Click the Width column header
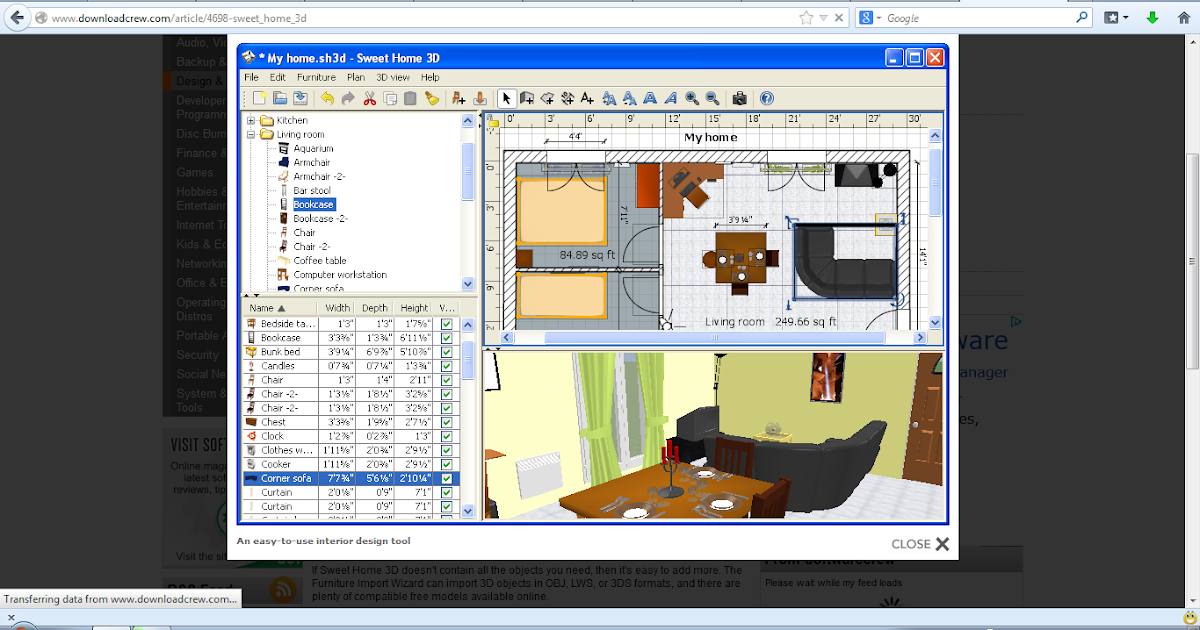The height and width of the screenshot is (630, 1200). (338, 308)
